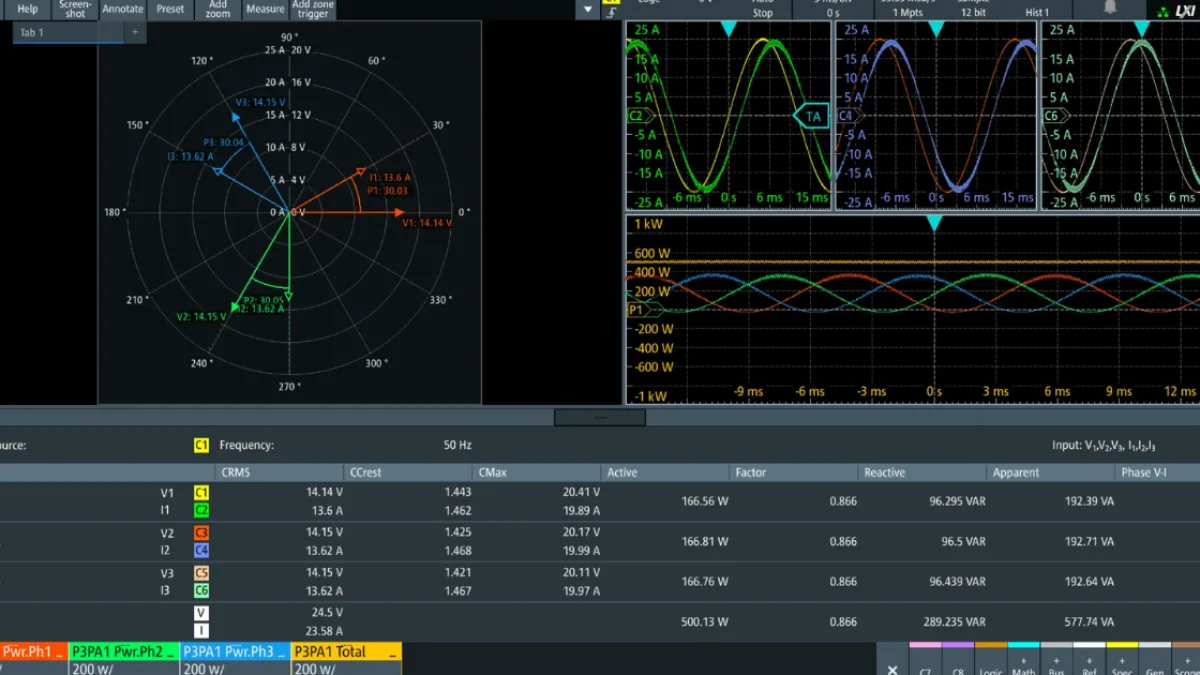Open the Gen generator button
This screenshot has height=675, width=1200.
[1154, 660]
